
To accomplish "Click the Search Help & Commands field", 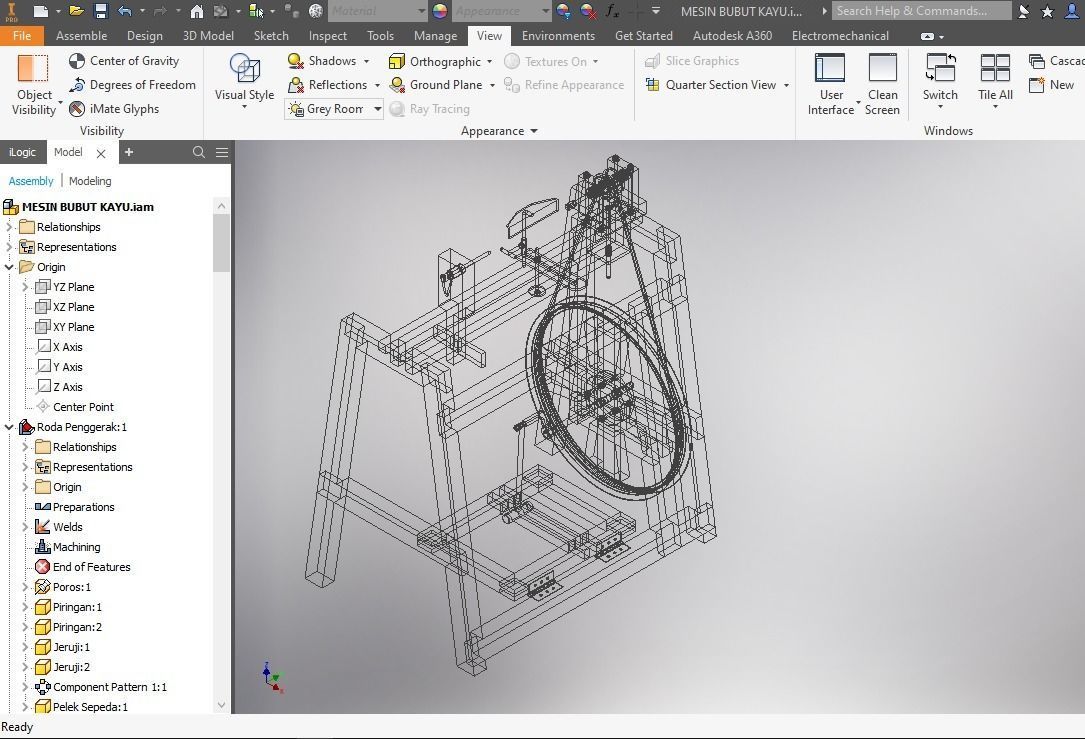I will (x=921, y=10).
